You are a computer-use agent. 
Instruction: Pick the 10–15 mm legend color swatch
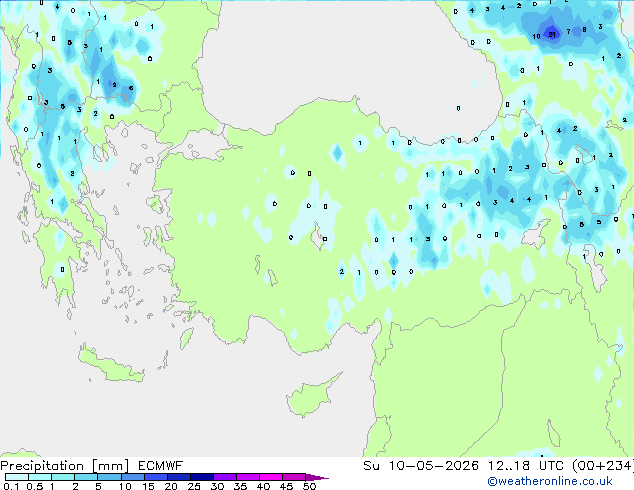tap(132, 477)
